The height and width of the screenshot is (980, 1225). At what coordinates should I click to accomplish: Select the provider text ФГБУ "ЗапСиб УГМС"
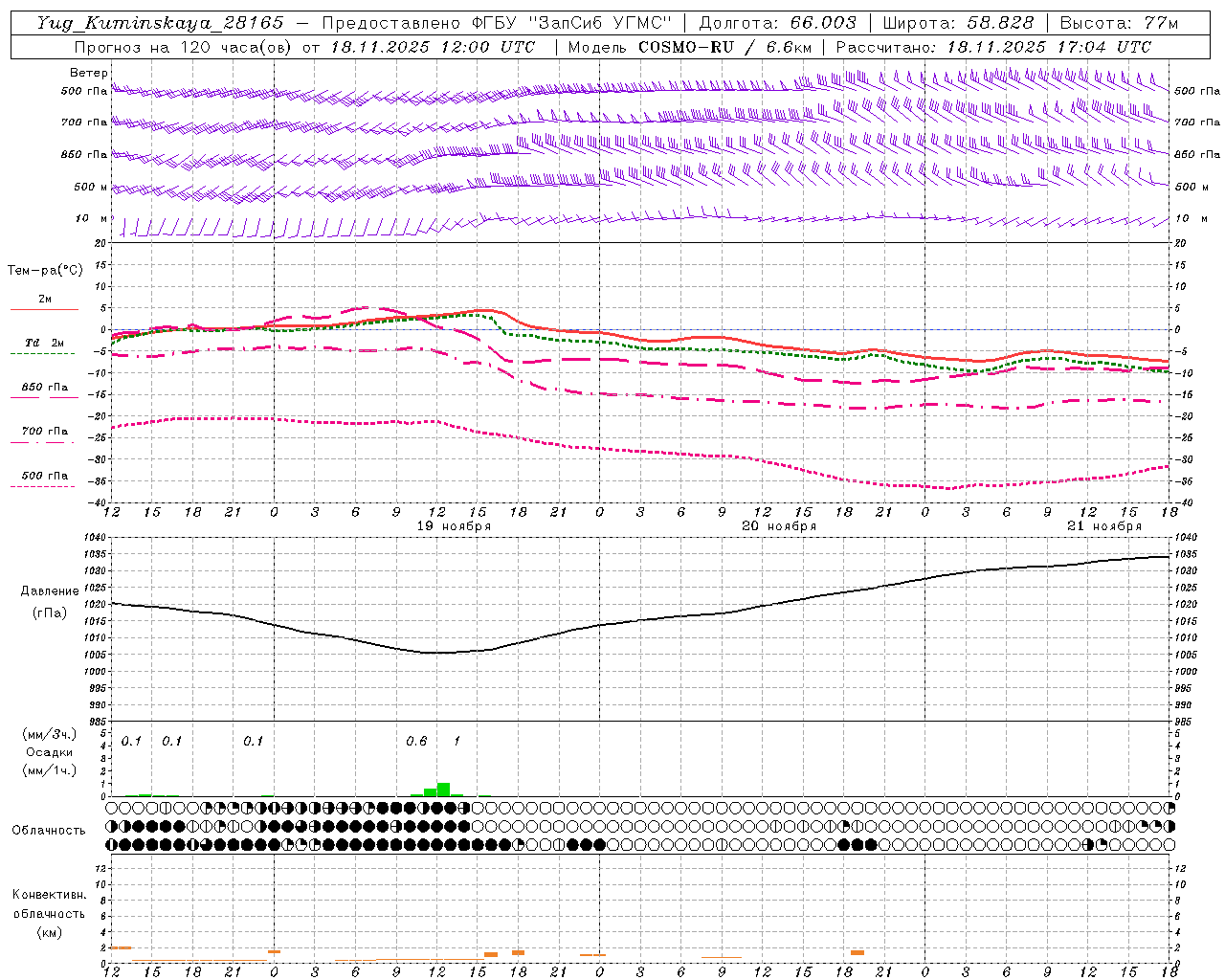(572, 23)
